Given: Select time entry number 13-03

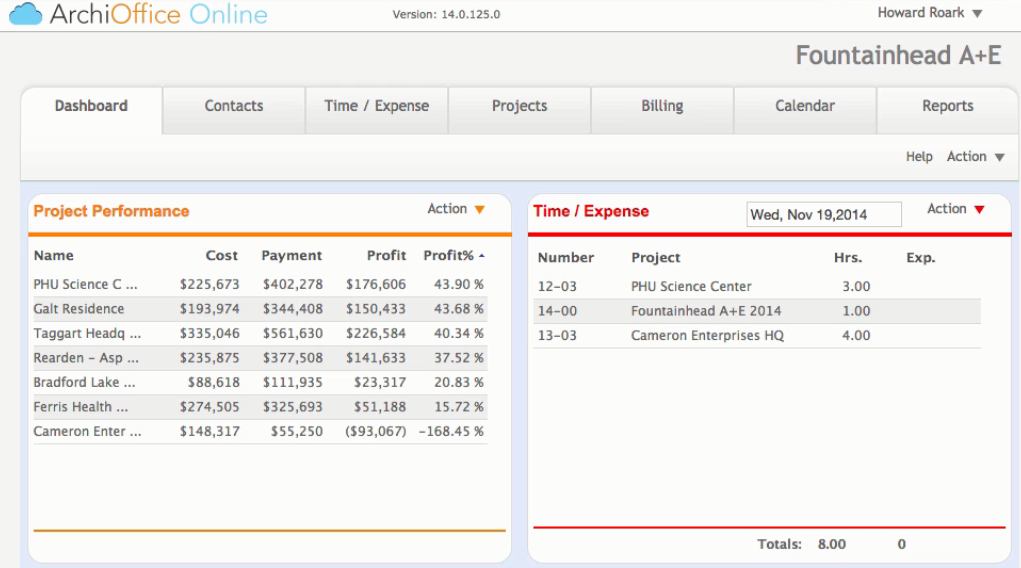Looking at the screenshot, I should [x=557, y=335].
